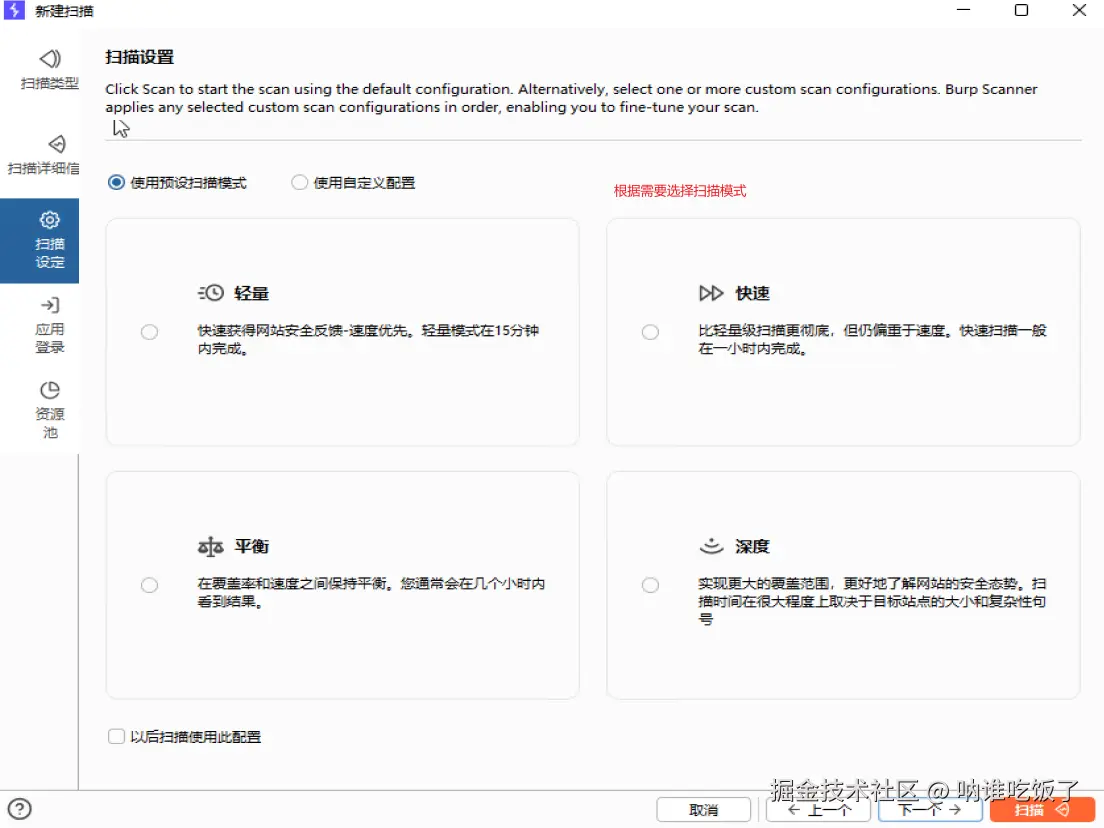
Task: Enable 以后扫描使用此配置 checkbox
Action: [x=116, y=736]
